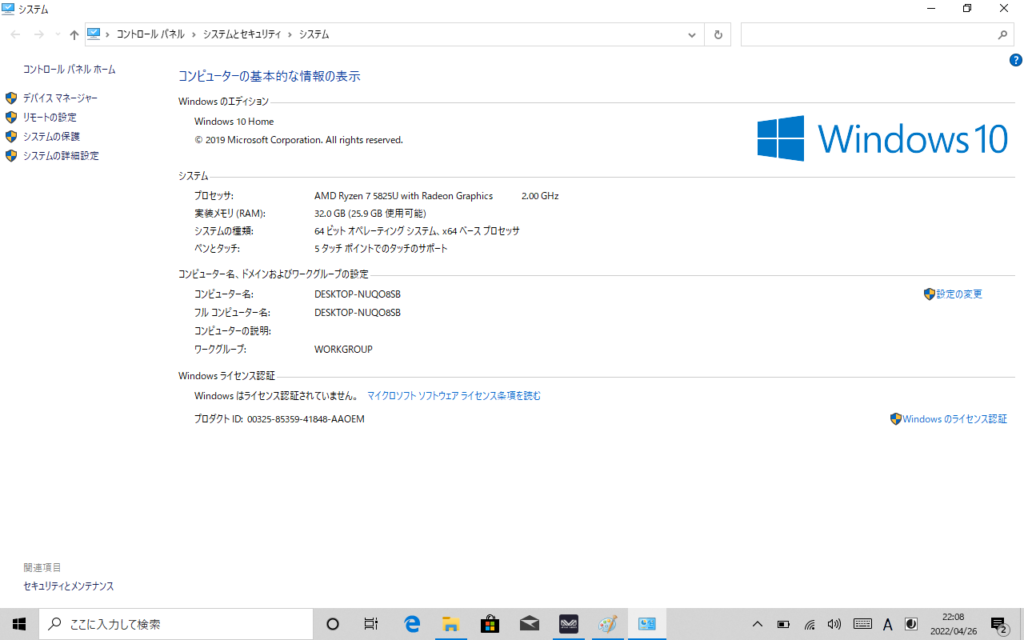The height and width of the screenshot is (640, 1024).
Task: Open the clock showing 22:08
Action: coord(953,624)
